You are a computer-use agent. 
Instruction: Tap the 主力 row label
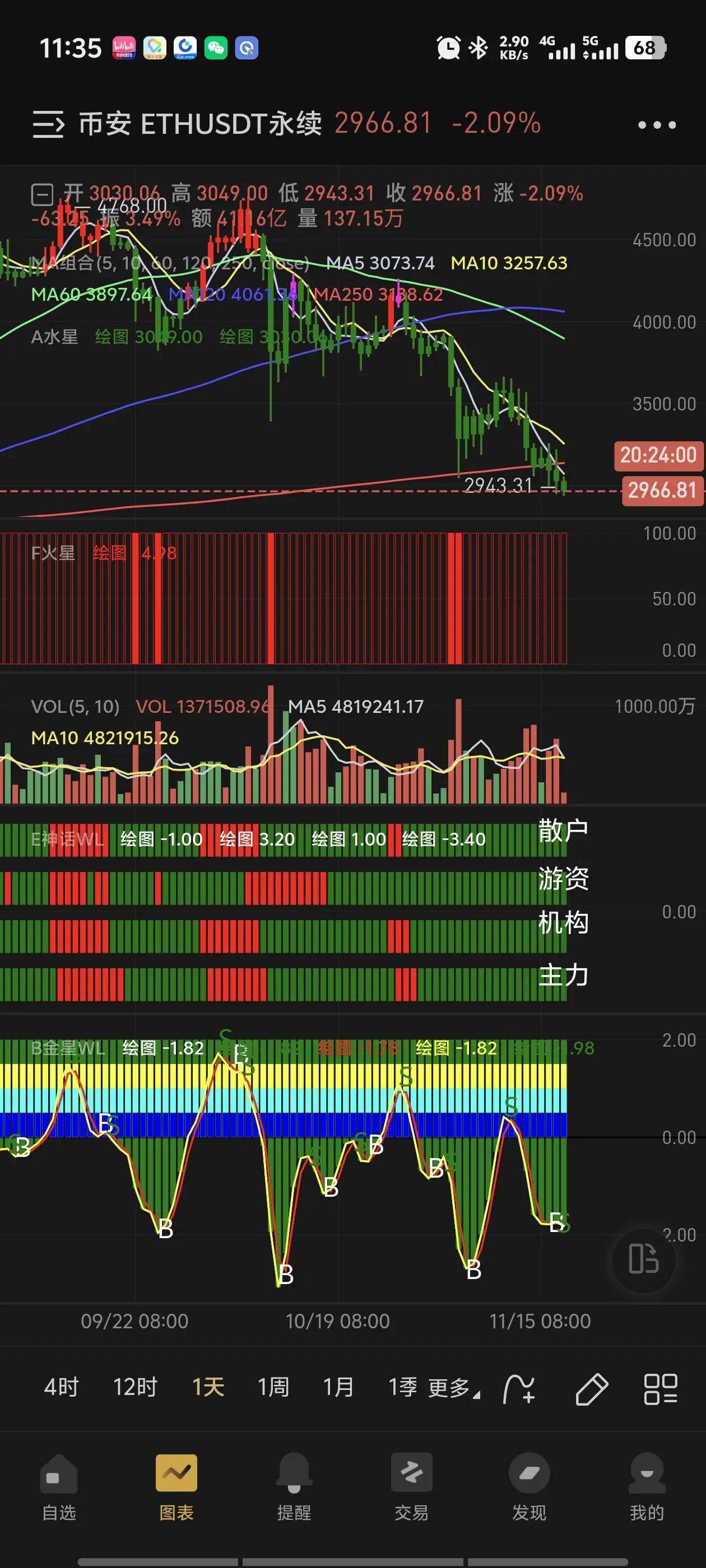[564, 975]
